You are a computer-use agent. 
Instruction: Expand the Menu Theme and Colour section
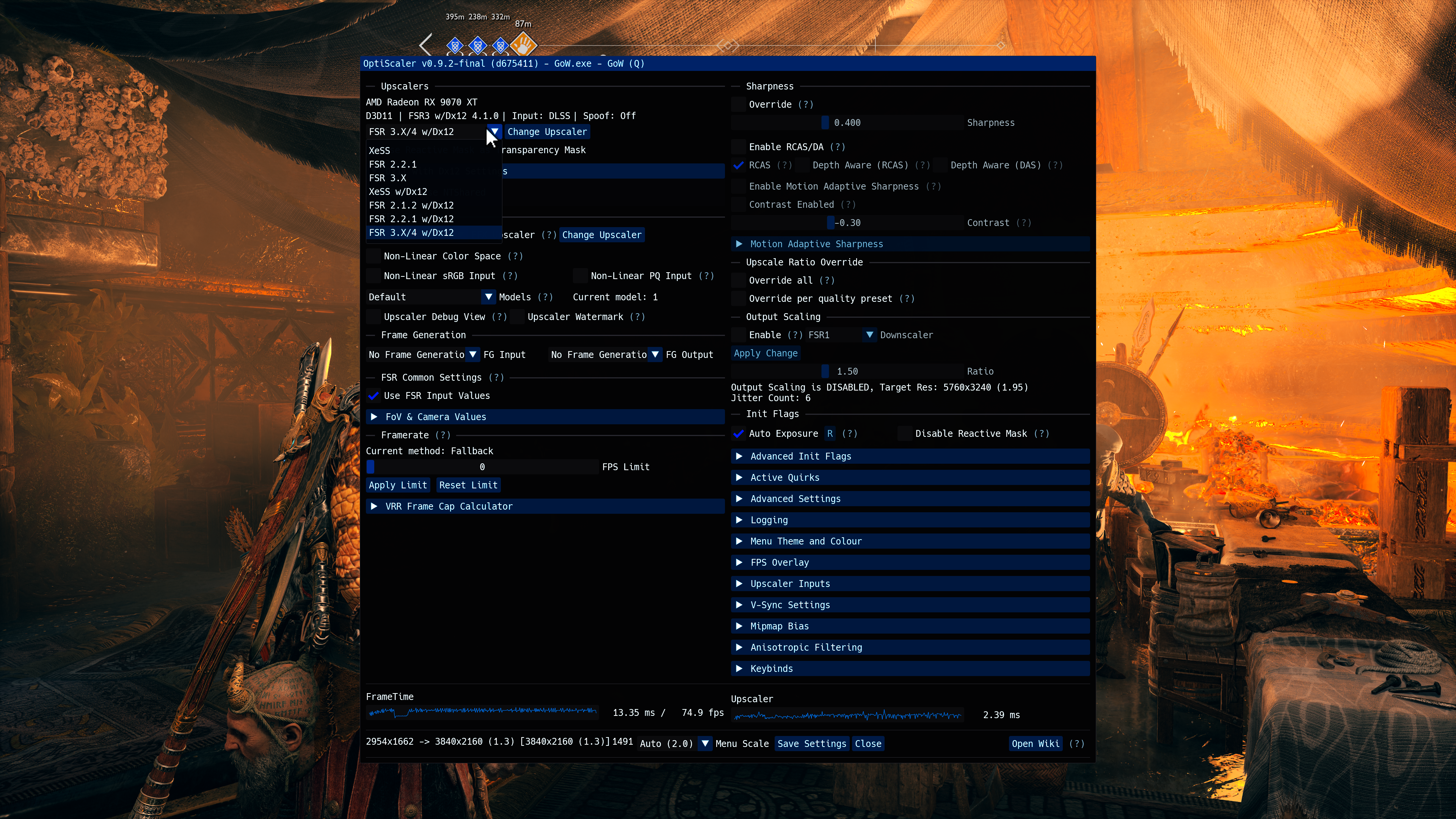pos(910,541)
